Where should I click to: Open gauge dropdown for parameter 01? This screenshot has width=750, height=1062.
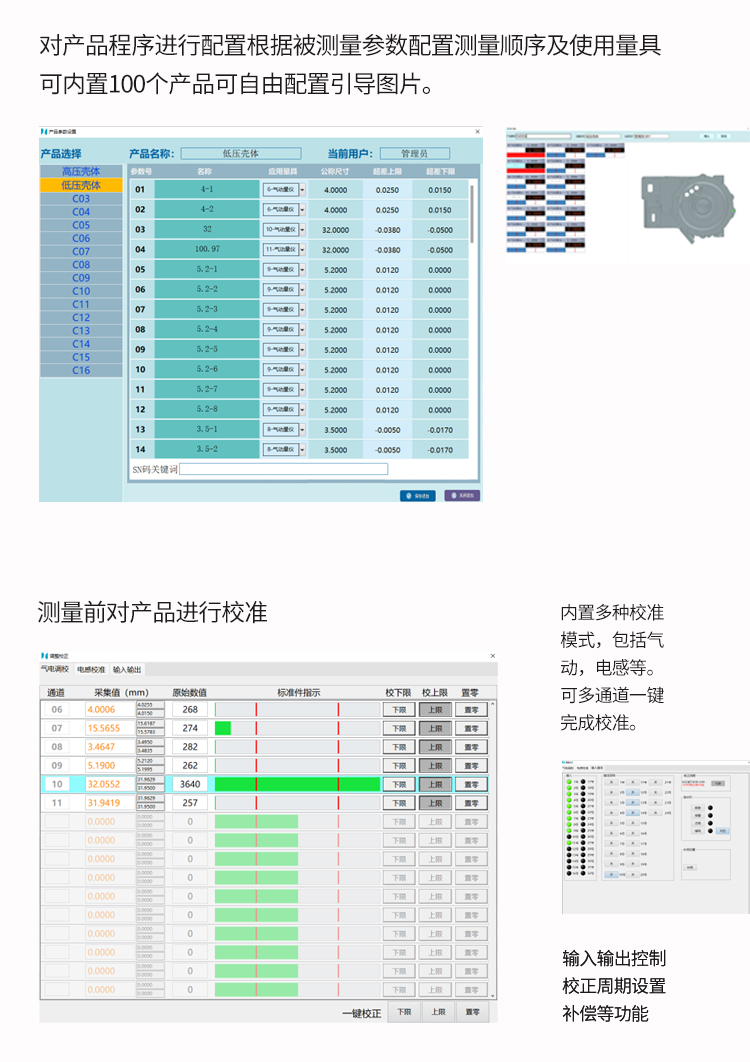pos(302,190)
